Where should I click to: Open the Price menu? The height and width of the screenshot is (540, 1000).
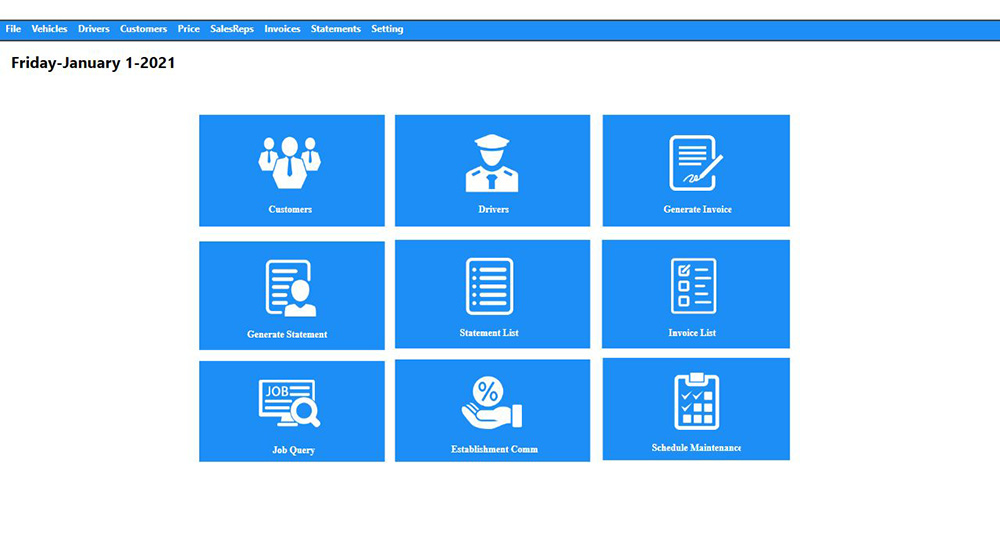tap(188, 29)
